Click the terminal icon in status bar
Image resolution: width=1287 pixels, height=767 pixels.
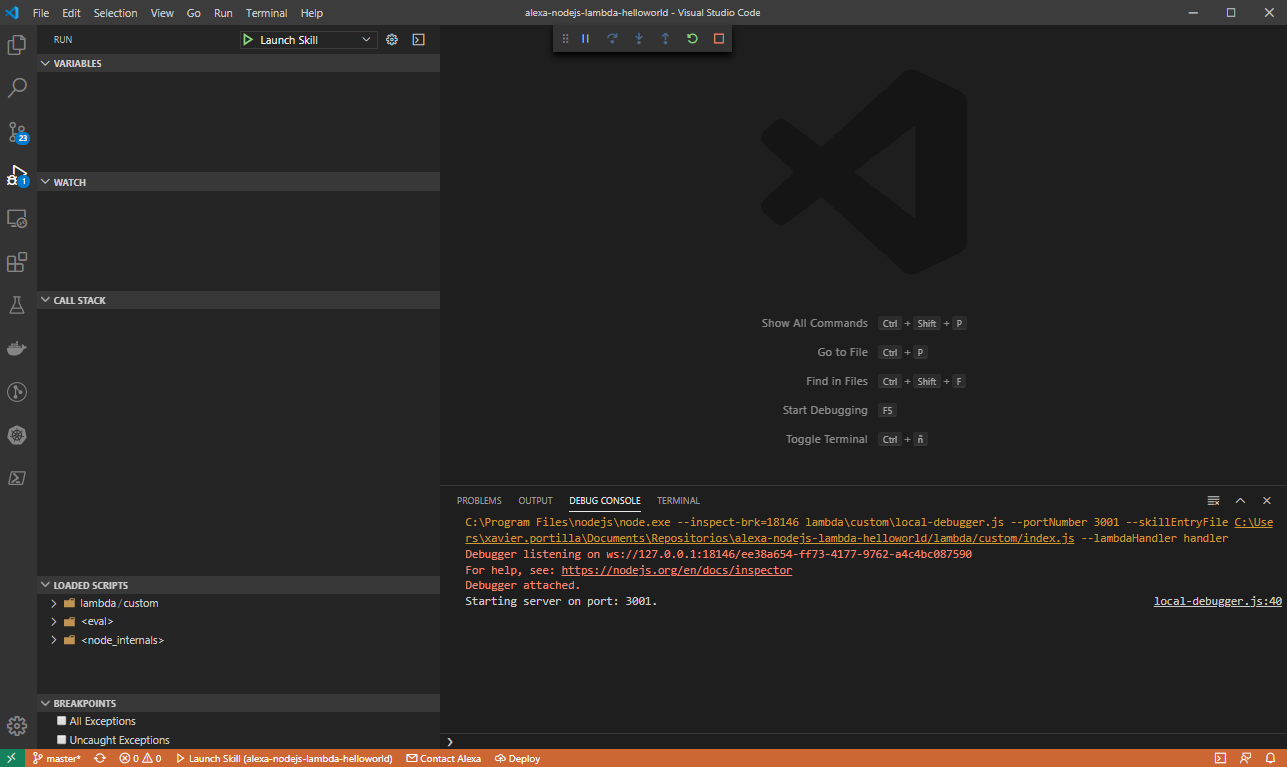tap(1220, 758)
